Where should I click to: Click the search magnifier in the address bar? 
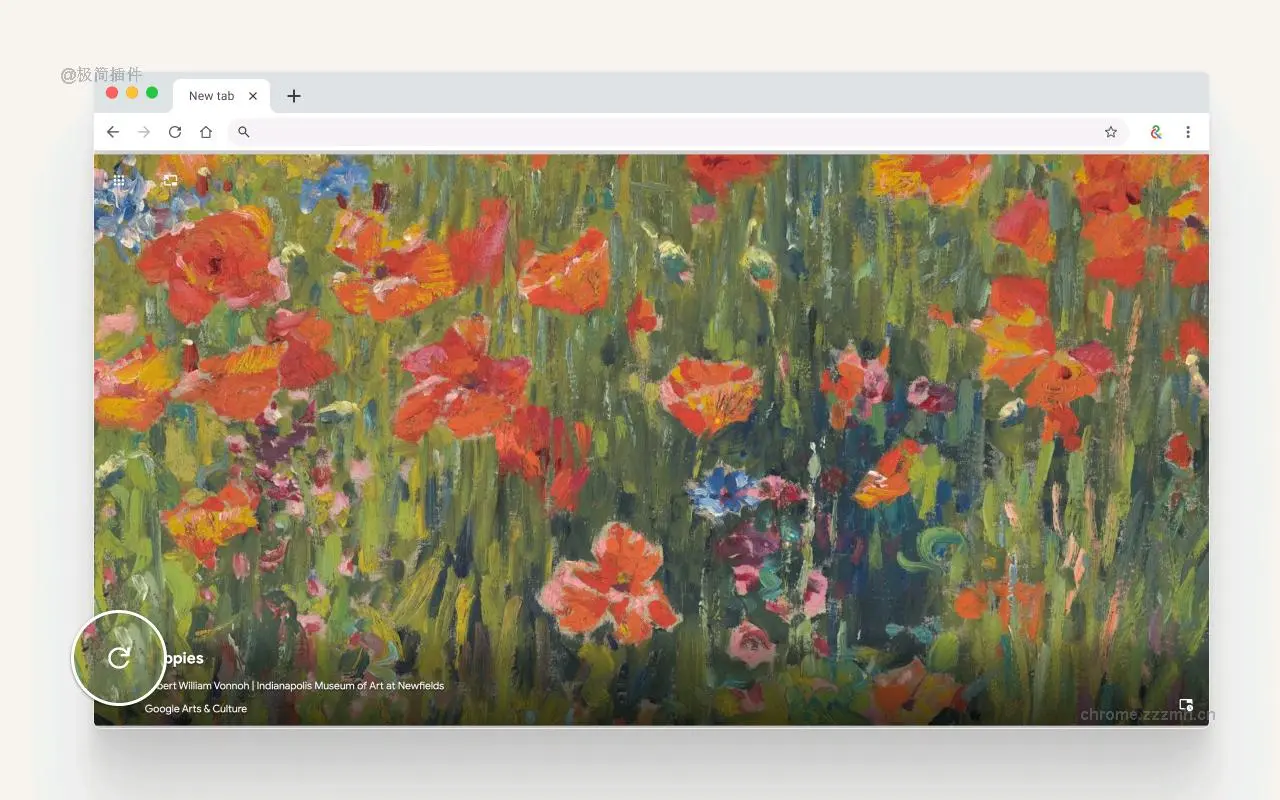point(243,131)
